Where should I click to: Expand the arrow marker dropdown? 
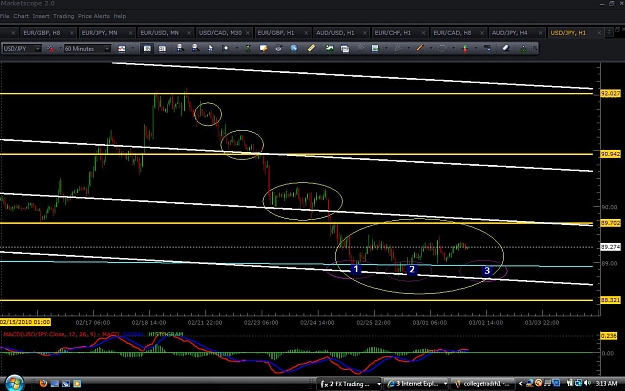coord(476,49)
